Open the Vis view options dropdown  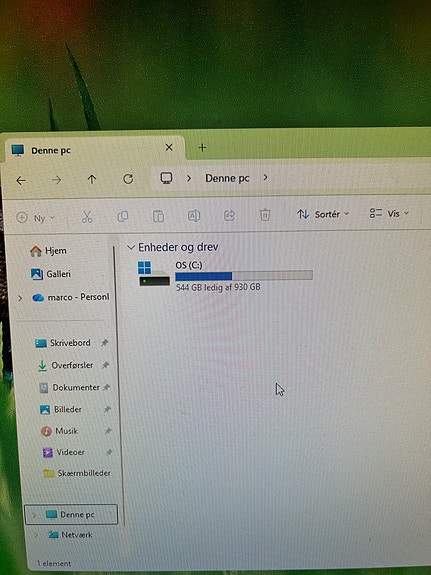(389, 213)
